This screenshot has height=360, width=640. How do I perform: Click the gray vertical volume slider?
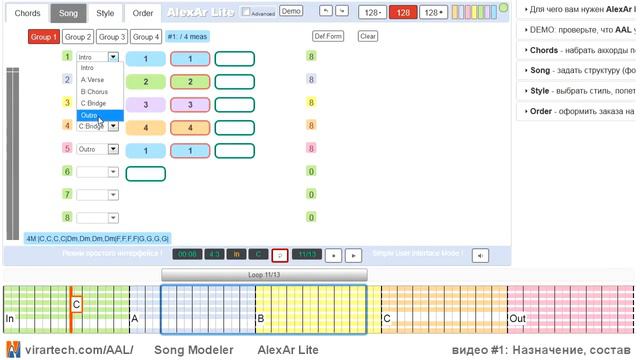click(x=13, y=154)
